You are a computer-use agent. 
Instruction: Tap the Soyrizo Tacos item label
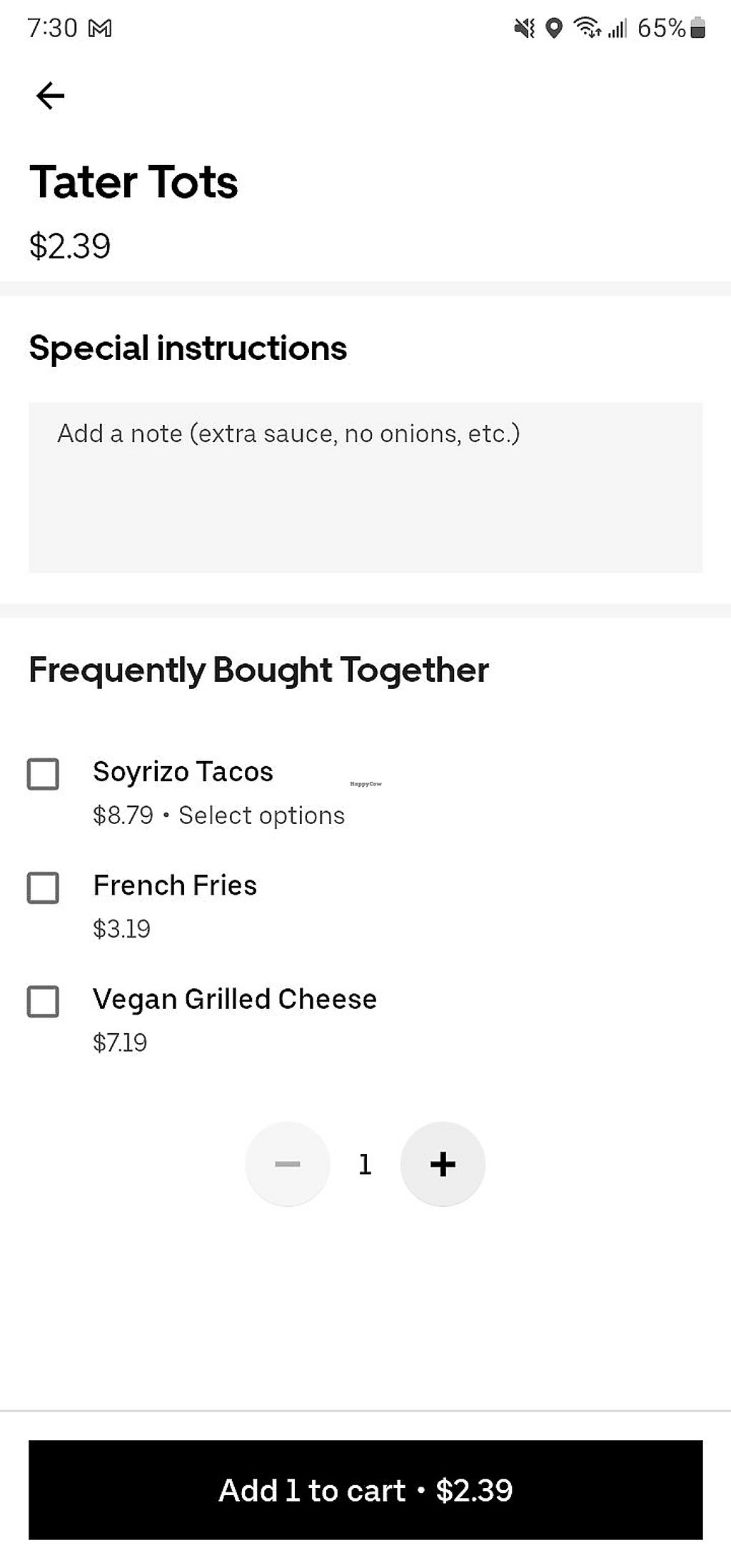183,772
